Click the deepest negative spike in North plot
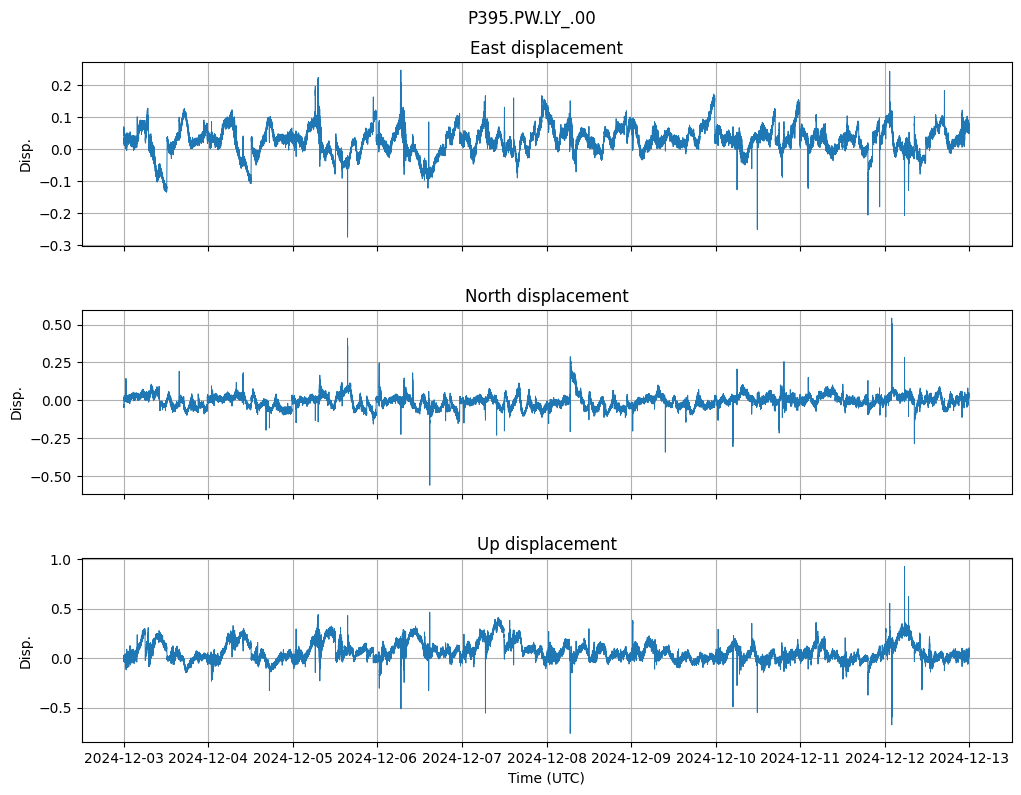 pos(430,484)
